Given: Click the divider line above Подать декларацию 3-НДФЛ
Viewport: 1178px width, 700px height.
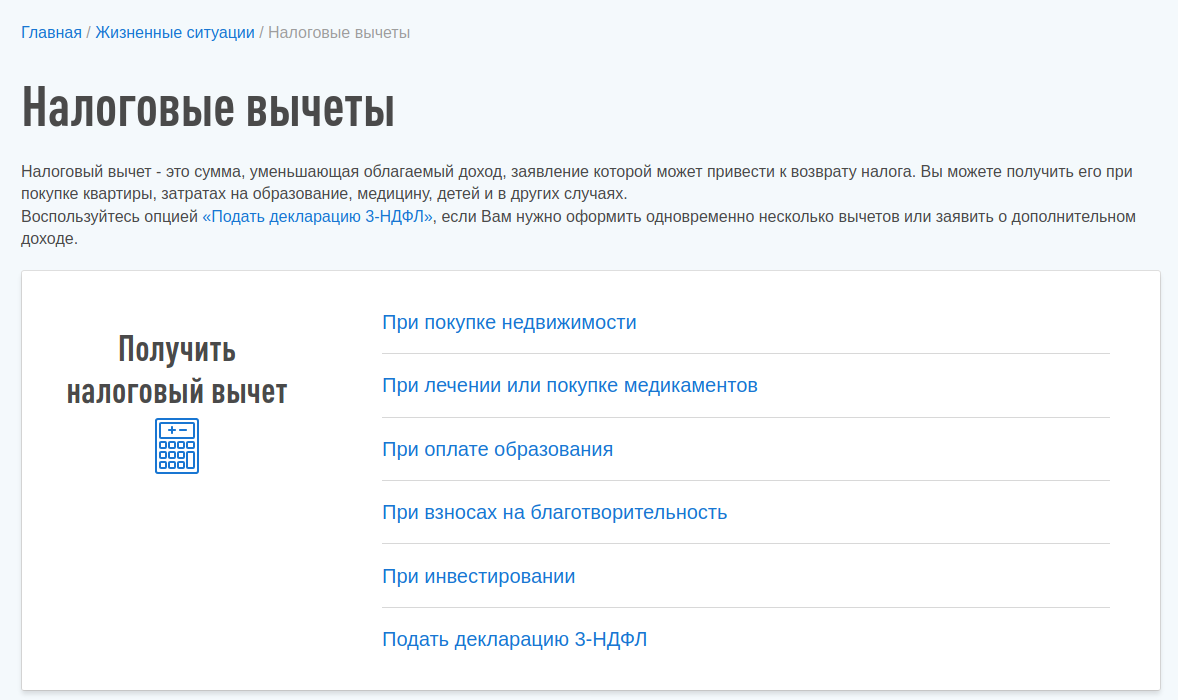Looking at the screenshot, I should [x=745, y=607].
